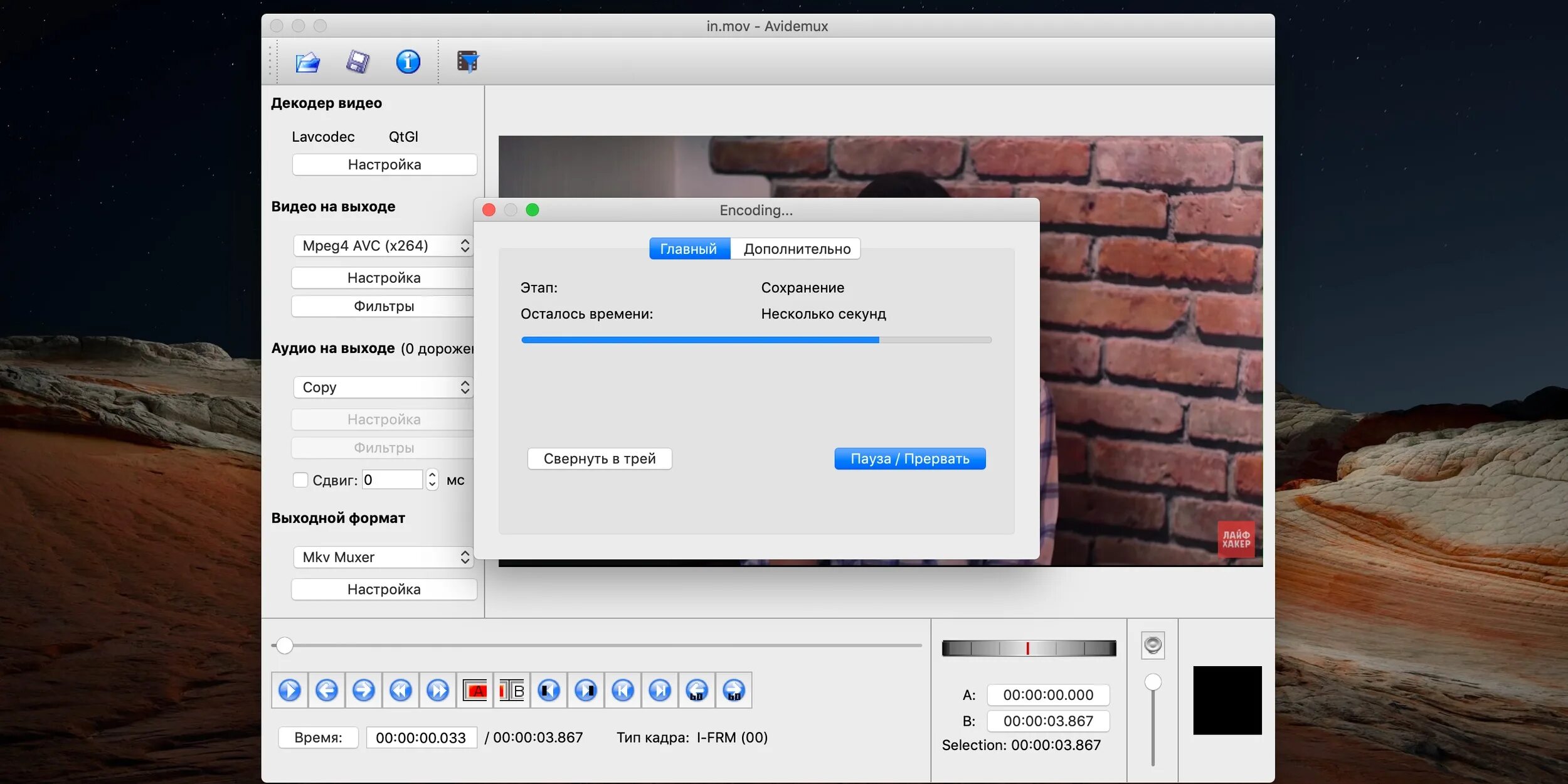This screenshot has height=784, width=1568.
Task: Seek forward 60 seconds icon
Action: pos(734,691)
